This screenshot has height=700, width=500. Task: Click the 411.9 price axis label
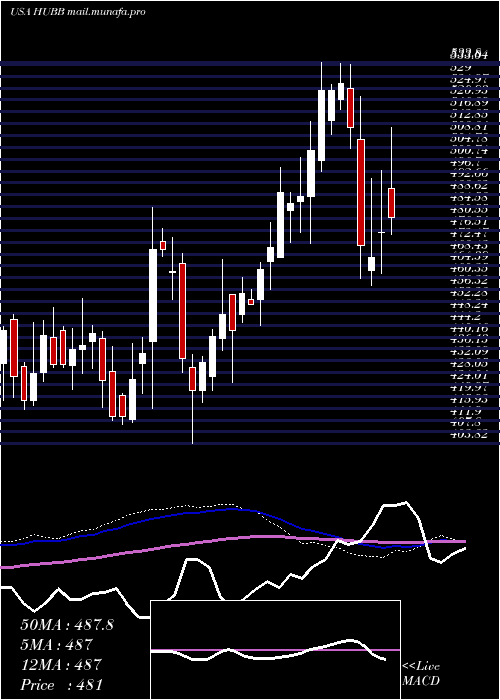467,412
